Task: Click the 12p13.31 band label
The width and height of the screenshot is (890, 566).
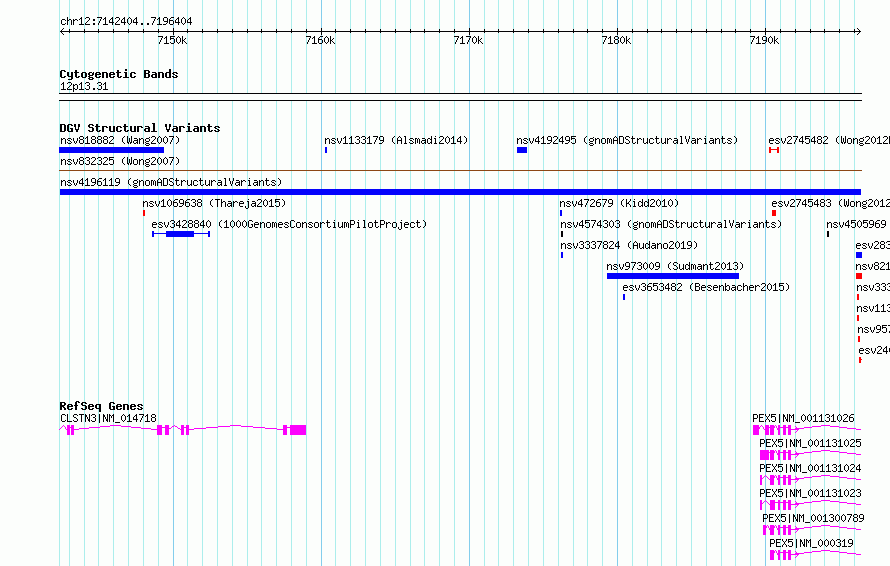Action: (x=84, y=86)
